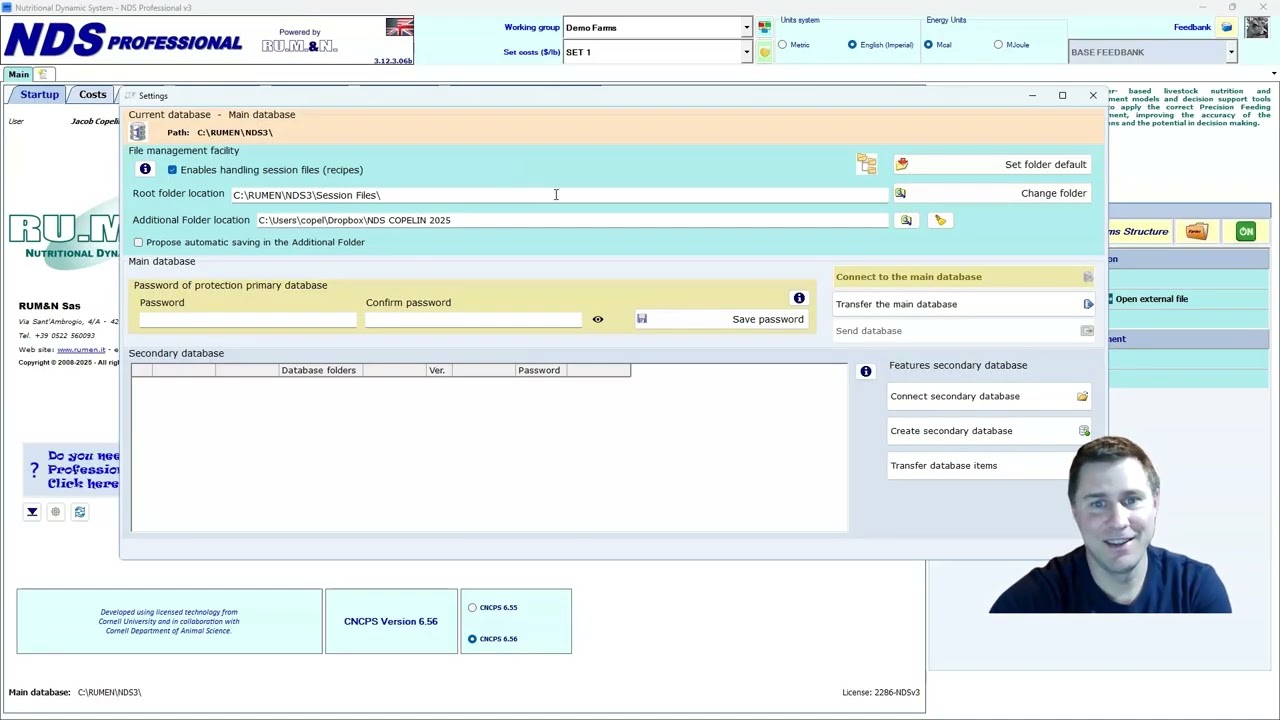Screen dimensions: 1280x720
Task: Click the down-arrow icon under the help banner
Action: [x=32, y=512]
